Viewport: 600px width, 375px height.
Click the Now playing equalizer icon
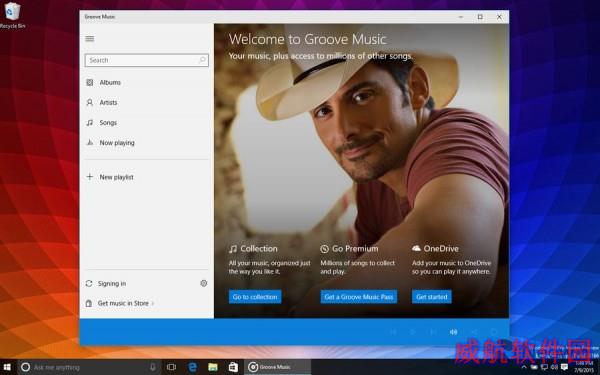[x=90, y=142]
